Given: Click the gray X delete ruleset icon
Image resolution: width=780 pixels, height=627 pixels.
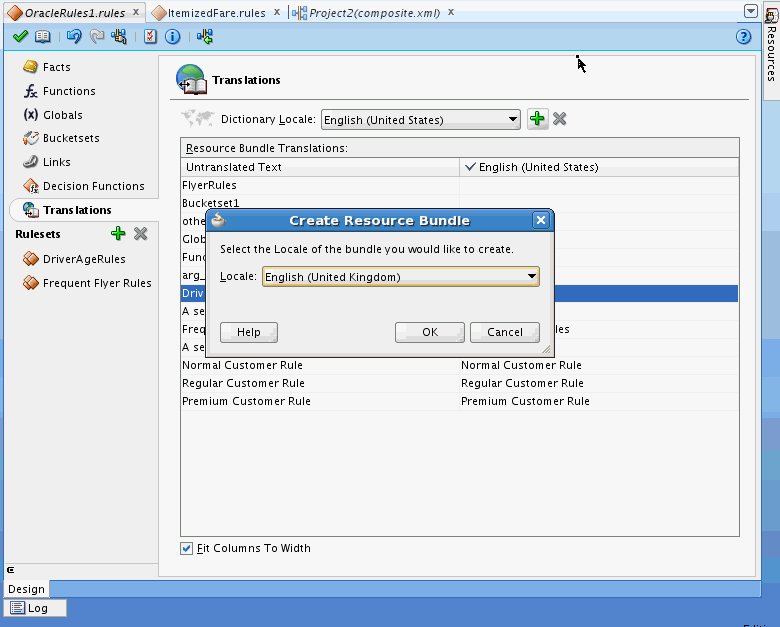Looking at the screenshot, I should coord(141,234).
